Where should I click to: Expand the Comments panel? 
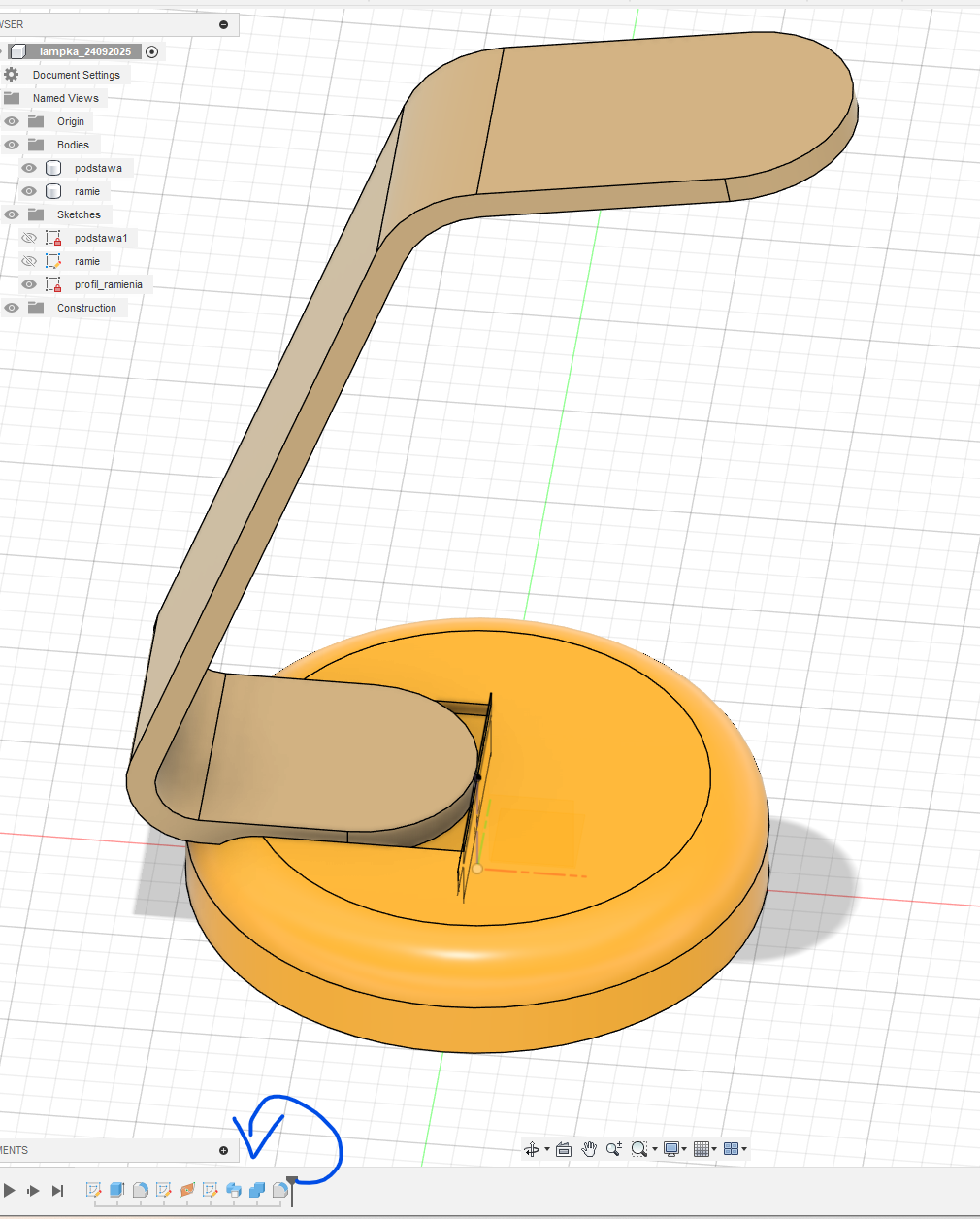[223, 1150]
